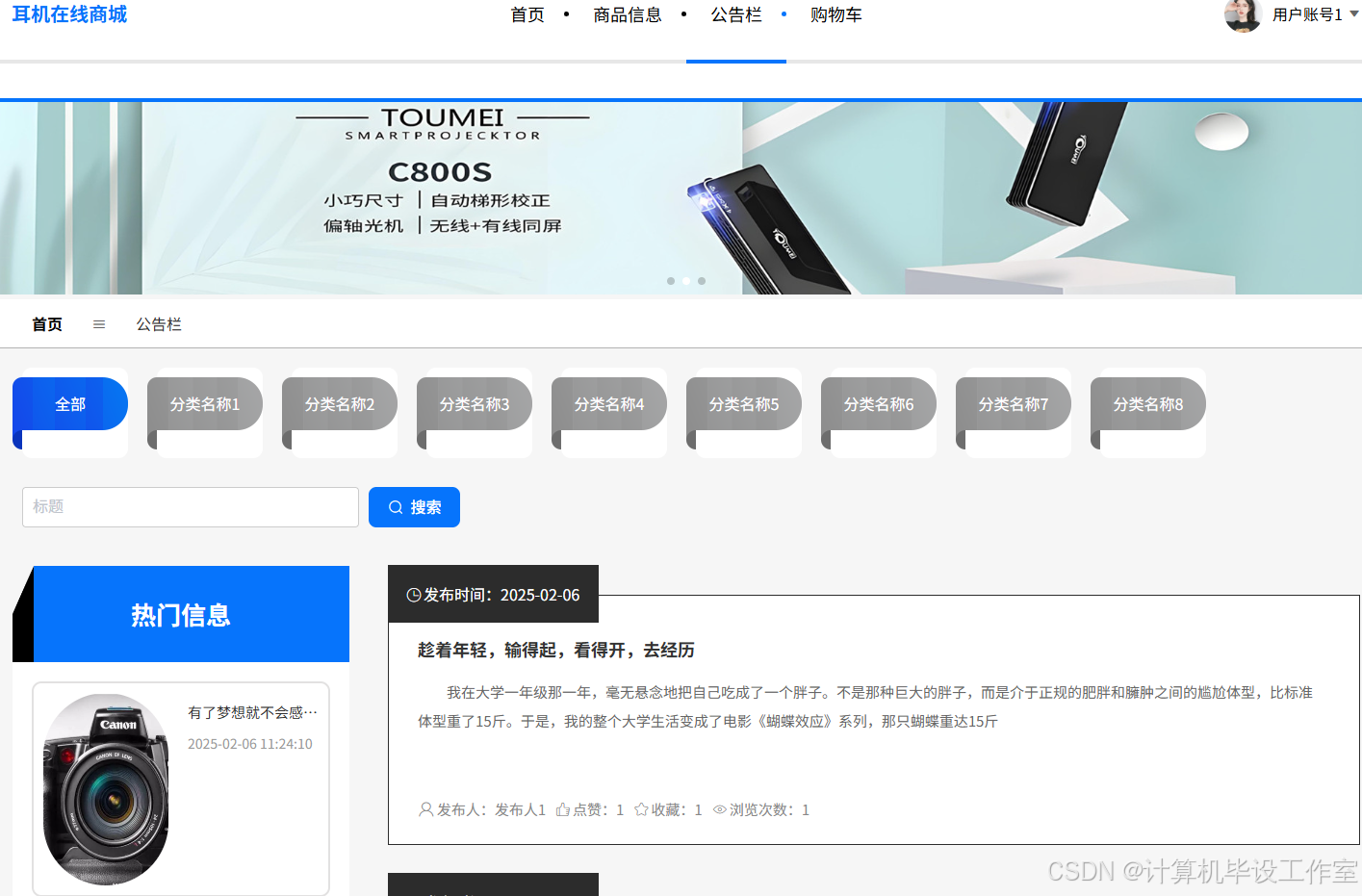Choose the 分类名称4 category
1362x896 pixels.
click(x=609, y=404)
